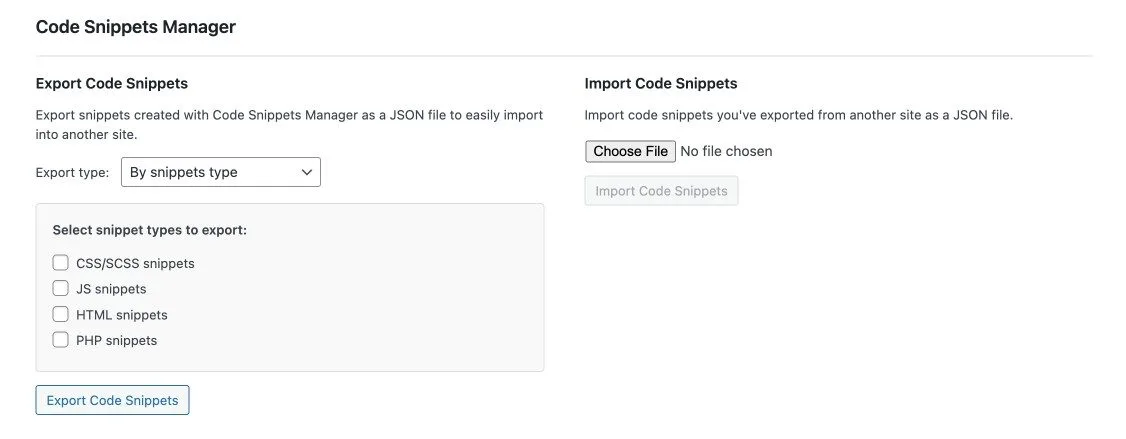Click the "JS snippets" label text

click(x=111, y=289)
